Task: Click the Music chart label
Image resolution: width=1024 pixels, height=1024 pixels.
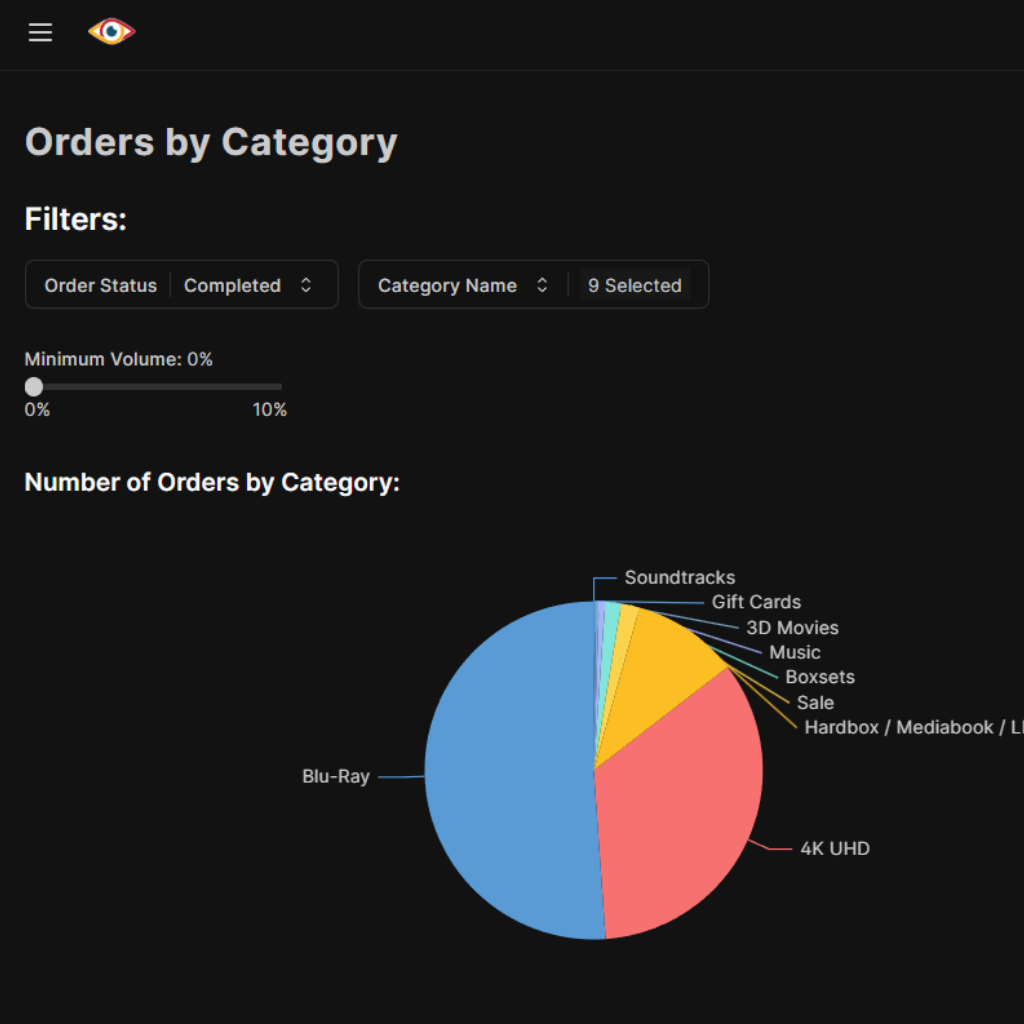Action: (794, 652)
